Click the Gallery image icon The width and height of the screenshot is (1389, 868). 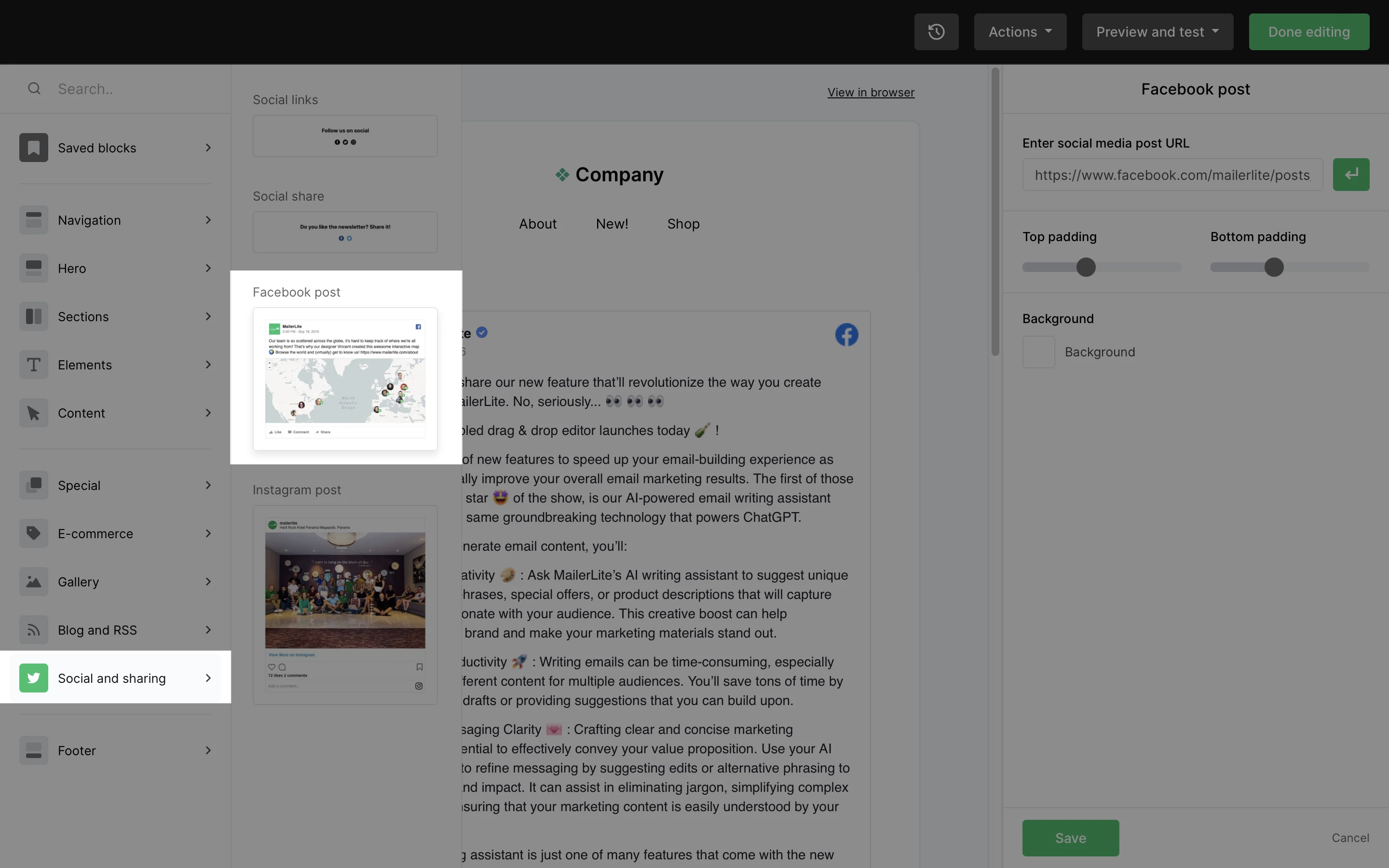coord(33,582)
